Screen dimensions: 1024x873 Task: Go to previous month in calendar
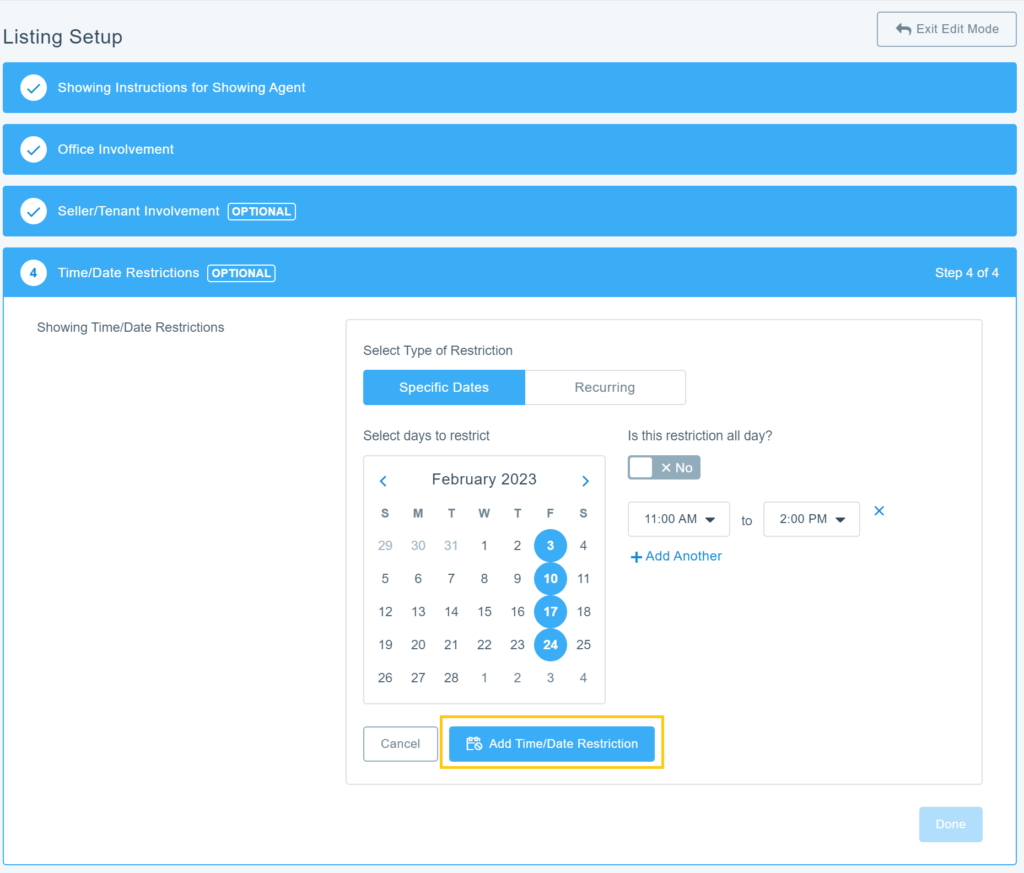point(383,481)
